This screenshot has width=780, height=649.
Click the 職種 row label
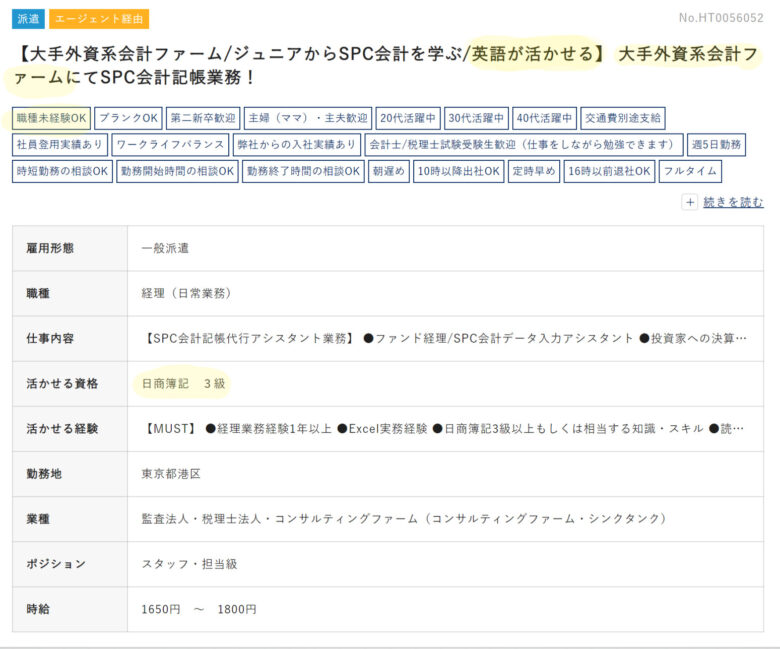(x=38, y=293)
